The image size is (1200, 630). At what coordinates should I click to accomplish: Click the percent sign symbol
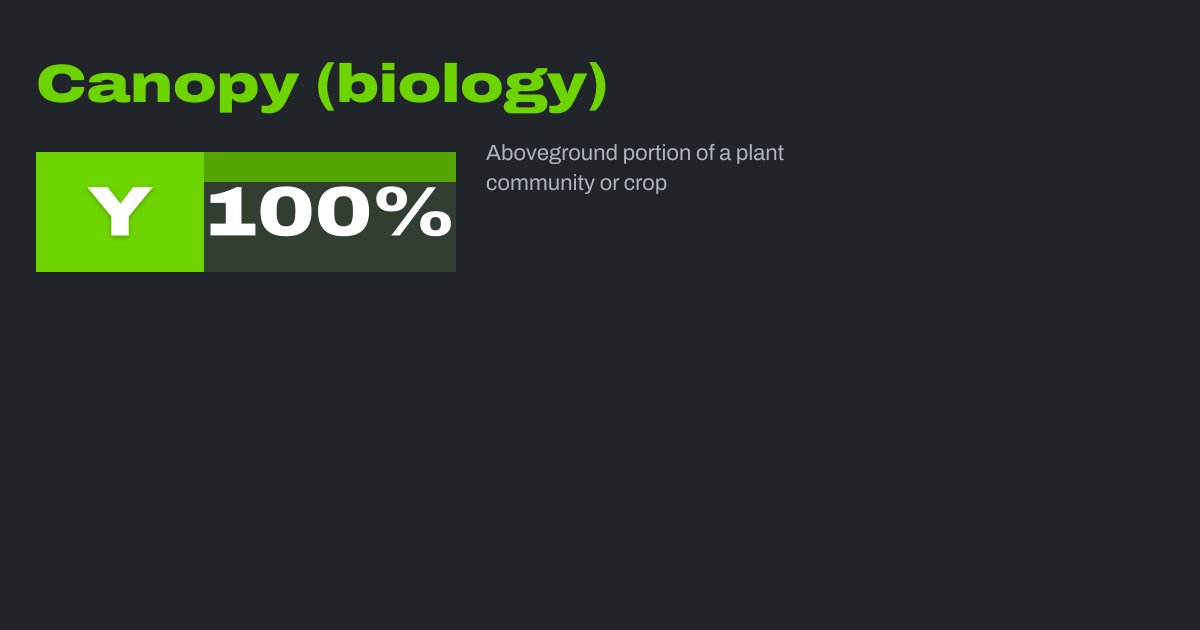point(421,212)
